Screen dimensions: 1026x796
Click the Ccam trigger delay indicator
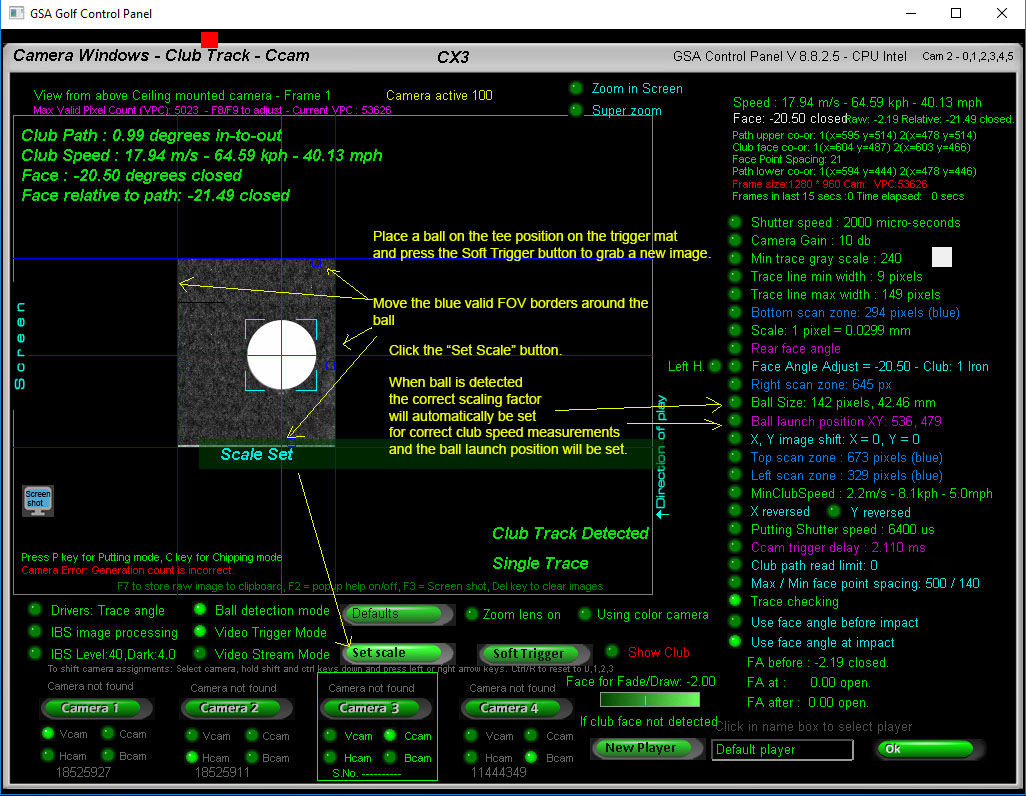(x=734, y=547)
